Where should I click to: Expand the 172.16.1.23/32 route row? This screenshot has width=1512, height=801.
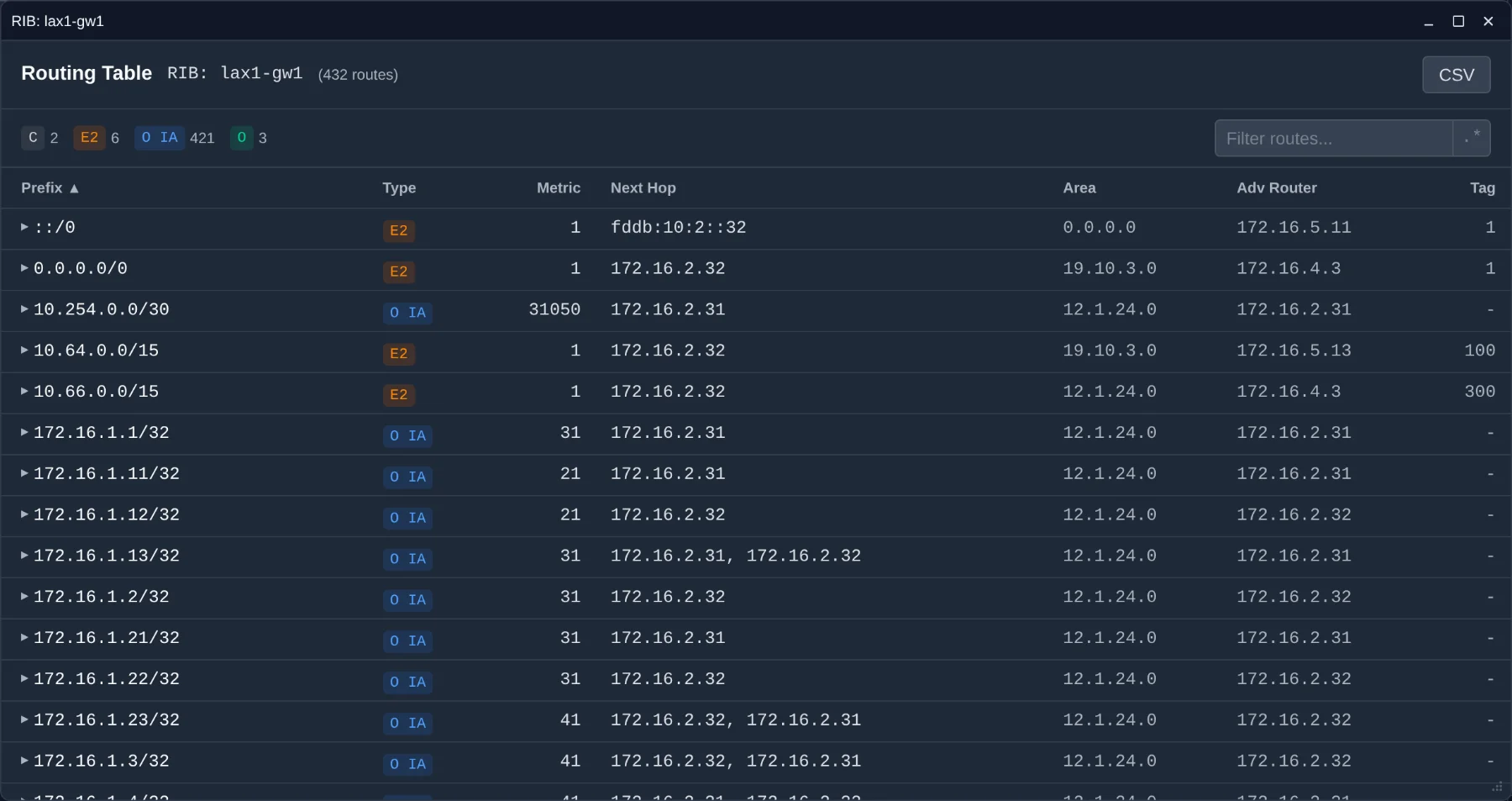tap(24, 720)
